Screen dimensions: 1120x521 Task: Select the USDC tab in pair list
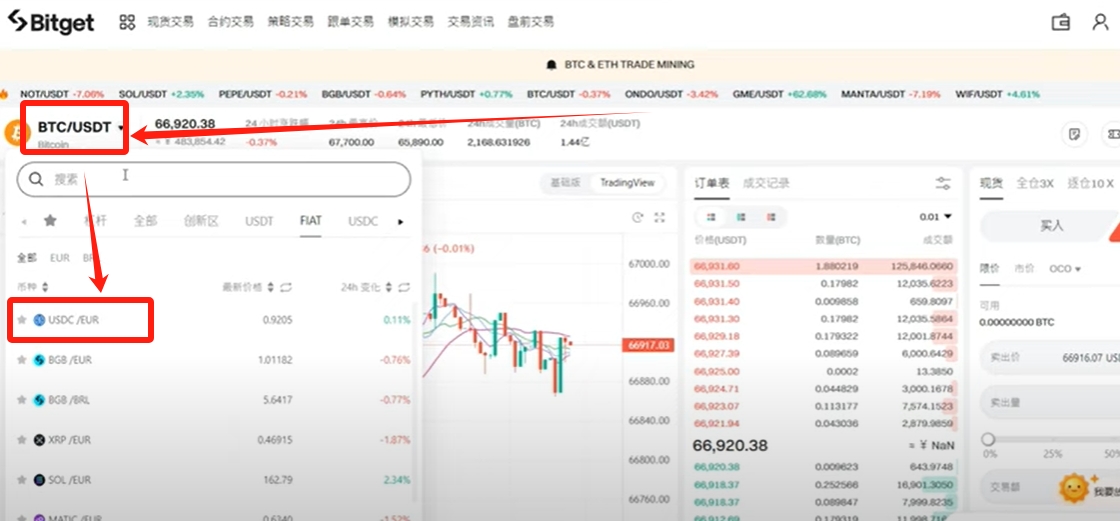pos(363,221)
